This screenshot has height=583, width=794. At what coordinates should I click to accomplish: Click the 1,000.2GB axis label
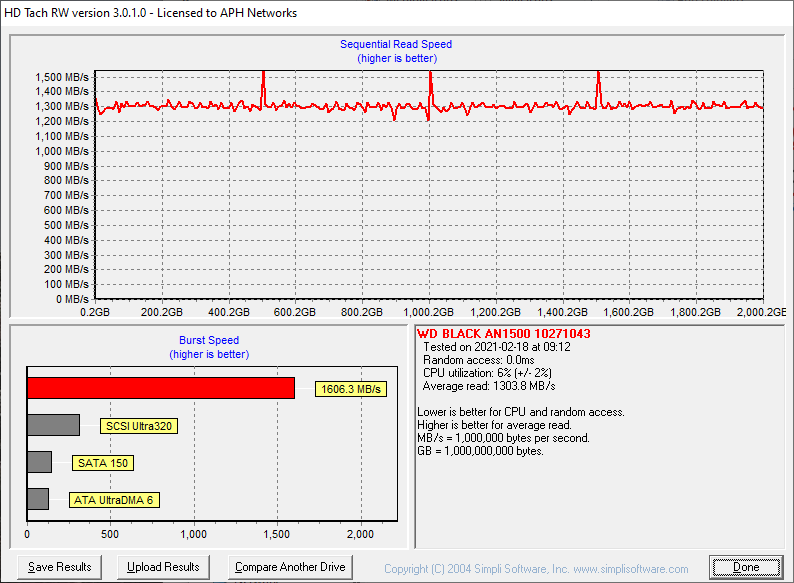(429, 312)
